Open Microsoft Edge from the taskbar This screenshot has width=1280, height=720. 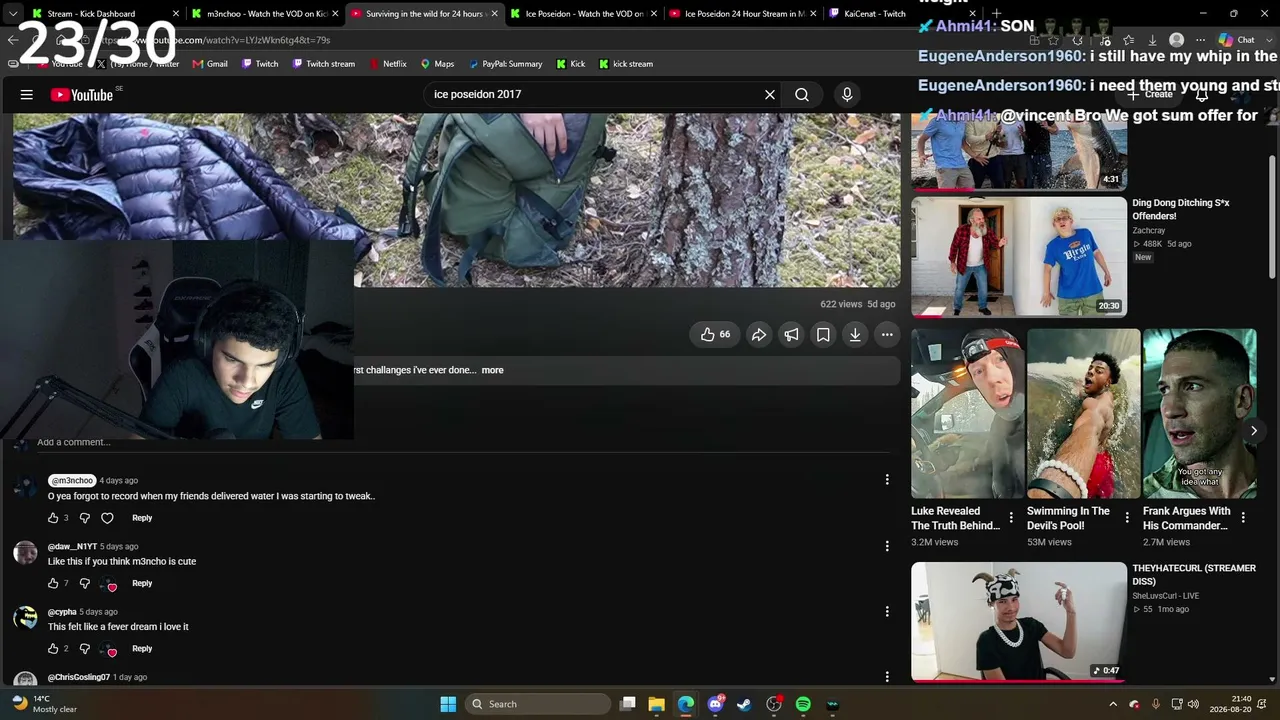pyautogui.click(x=686, y=704)
